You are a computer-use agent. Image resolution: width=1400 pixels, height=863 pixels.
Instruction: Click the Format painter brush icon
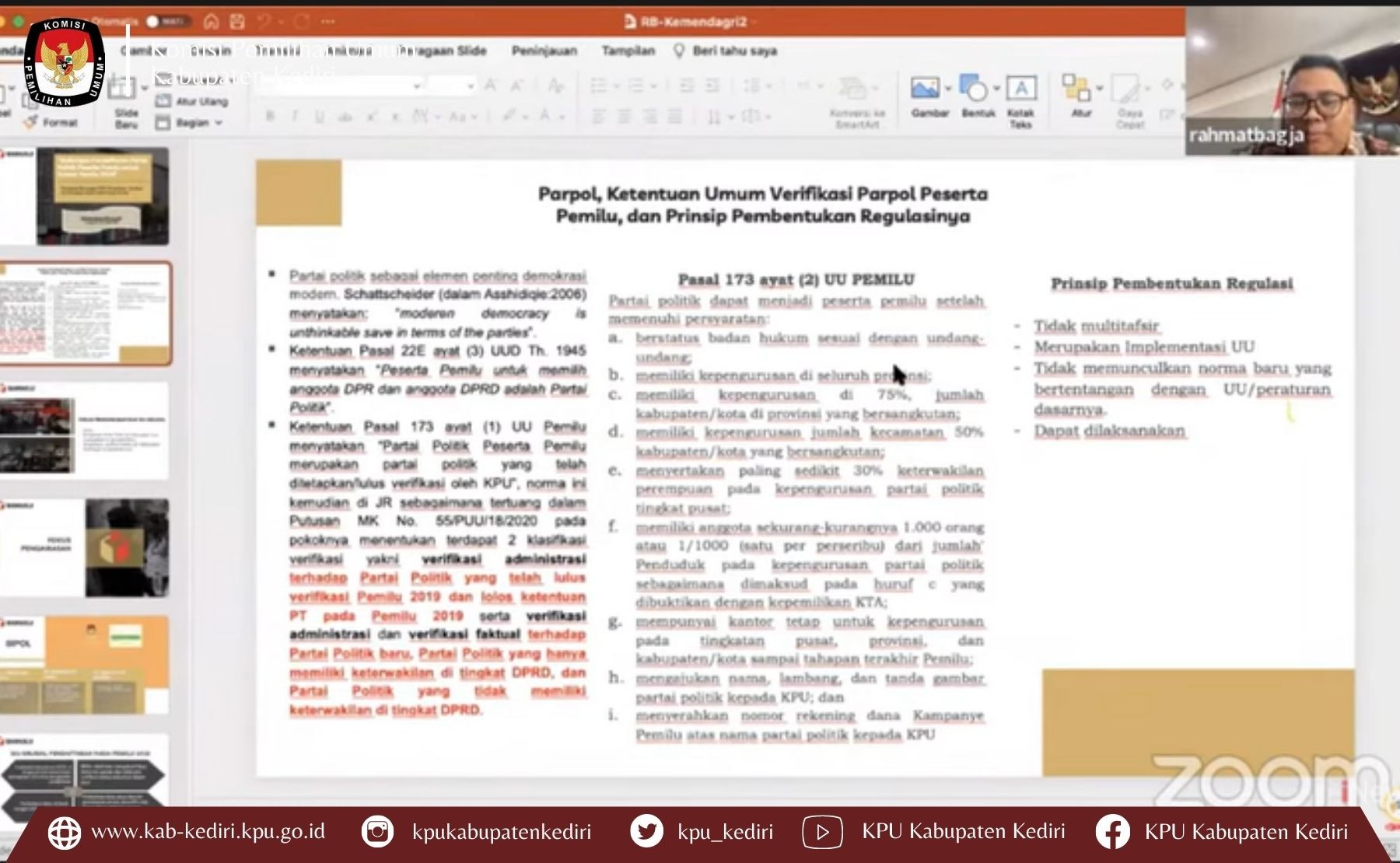(31, 122)
